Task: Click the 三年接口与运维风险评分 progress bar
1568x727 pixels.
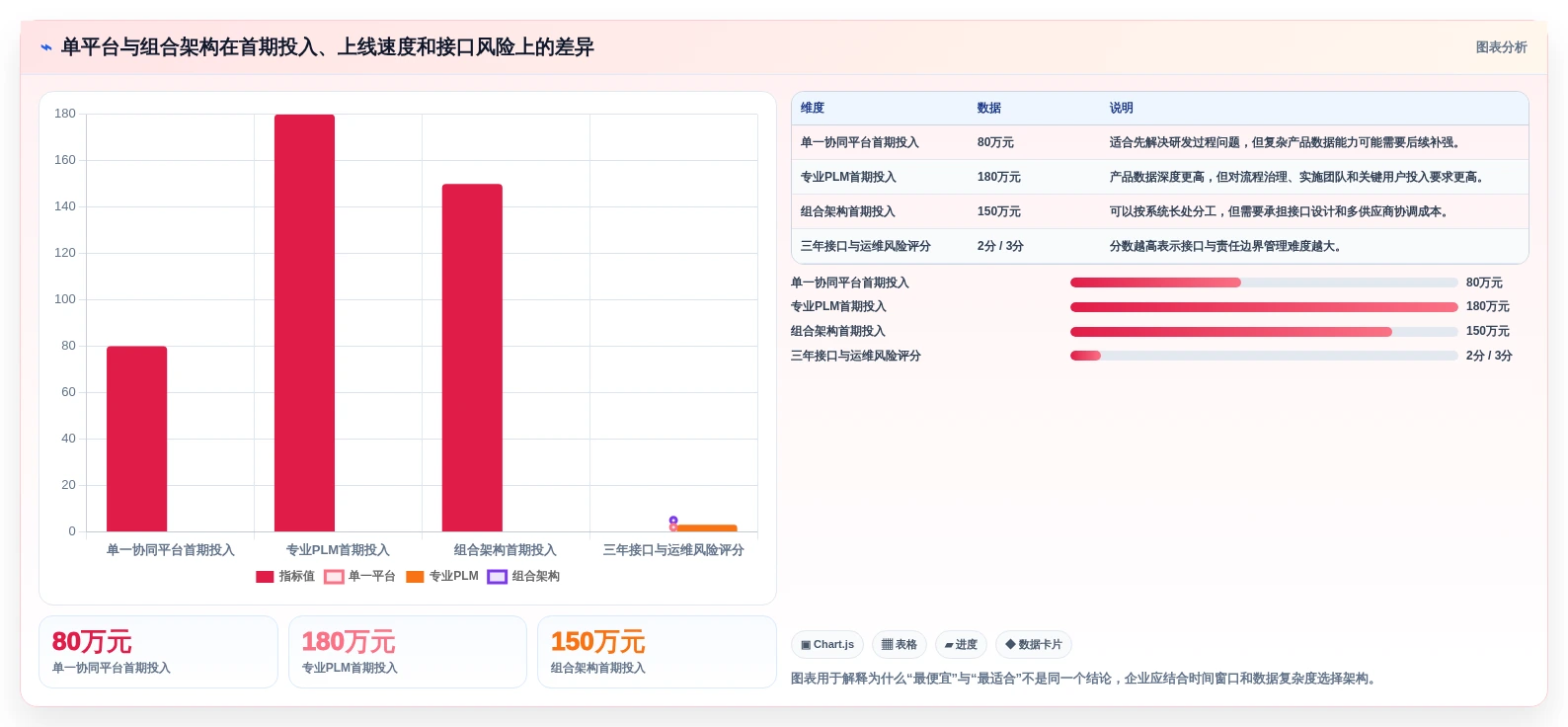Action: [1264, 357]
